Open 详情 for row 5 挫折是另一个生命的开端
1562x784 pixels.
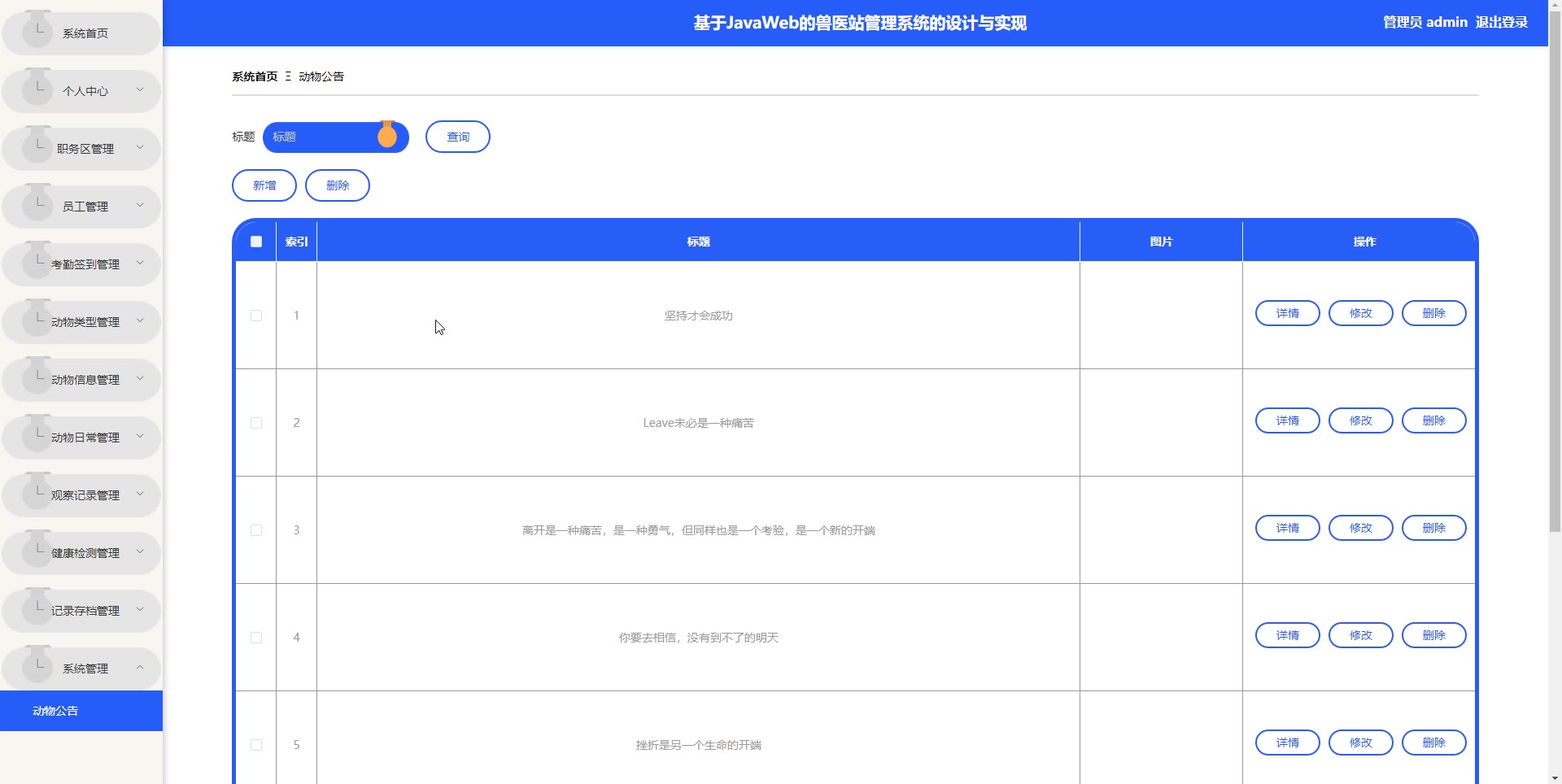[x=1288, y=743]
